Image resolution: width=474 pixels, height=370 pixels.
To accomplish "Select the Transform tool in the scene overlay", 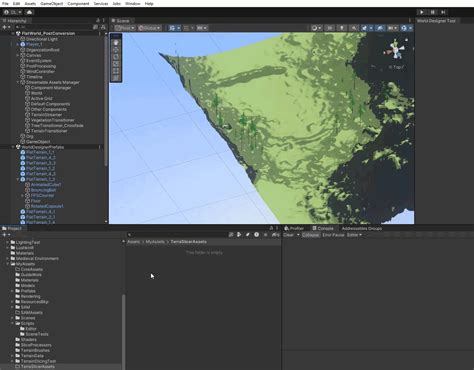I will point(116,78).
